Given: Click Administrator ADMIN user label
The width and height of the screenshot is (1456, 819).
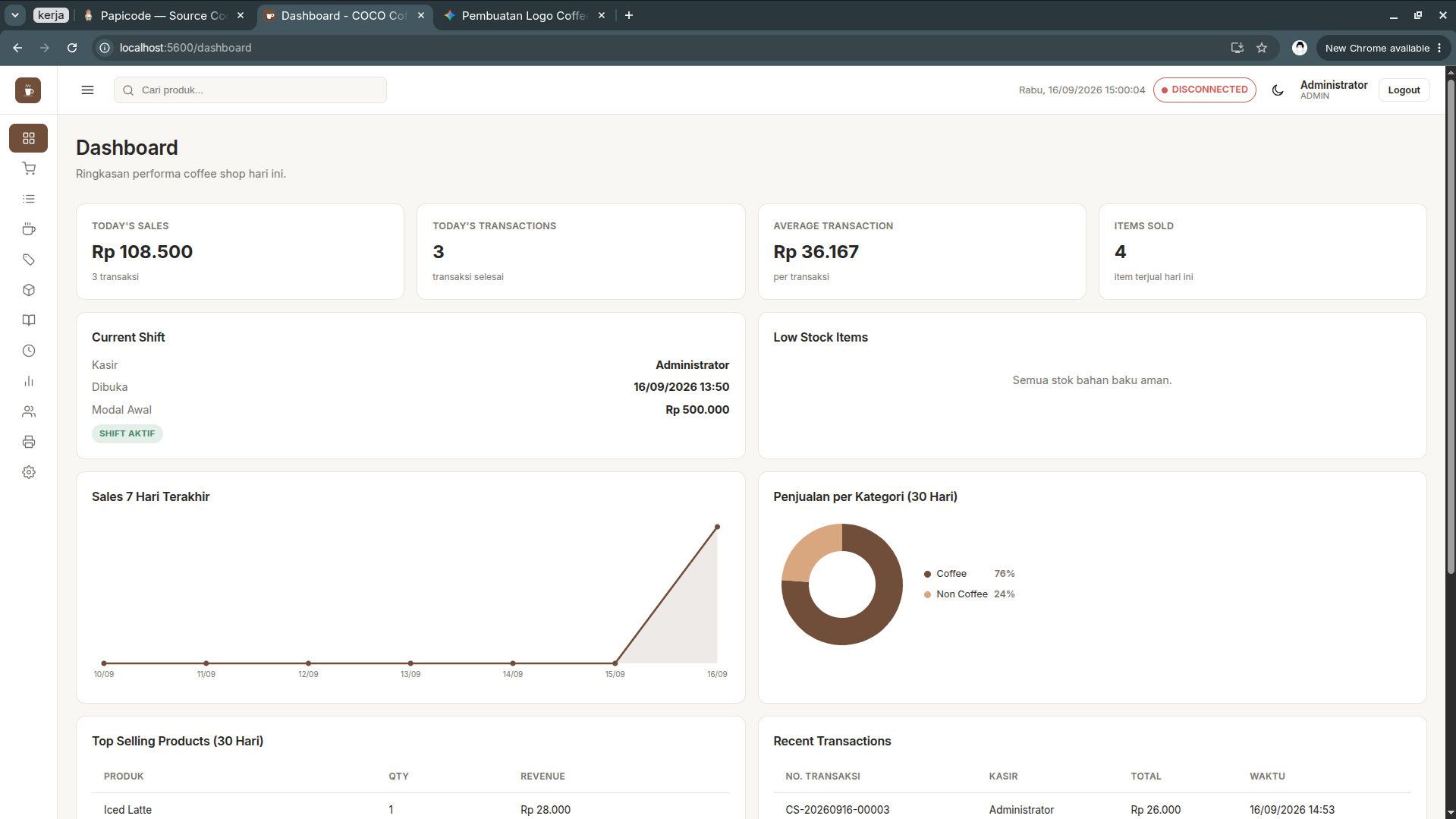Looking at the screenshot, I should click(x=1333, y=90).
